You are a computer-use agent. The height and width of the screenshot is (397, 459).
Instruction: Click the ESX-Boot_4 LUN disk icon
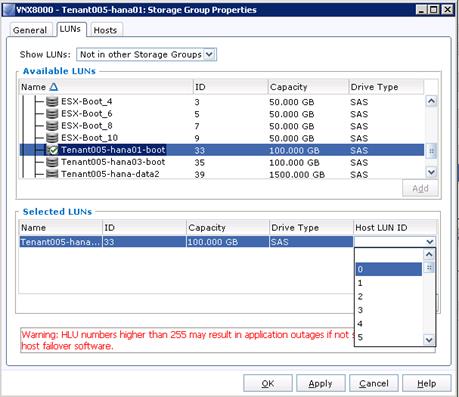(52, 101)
